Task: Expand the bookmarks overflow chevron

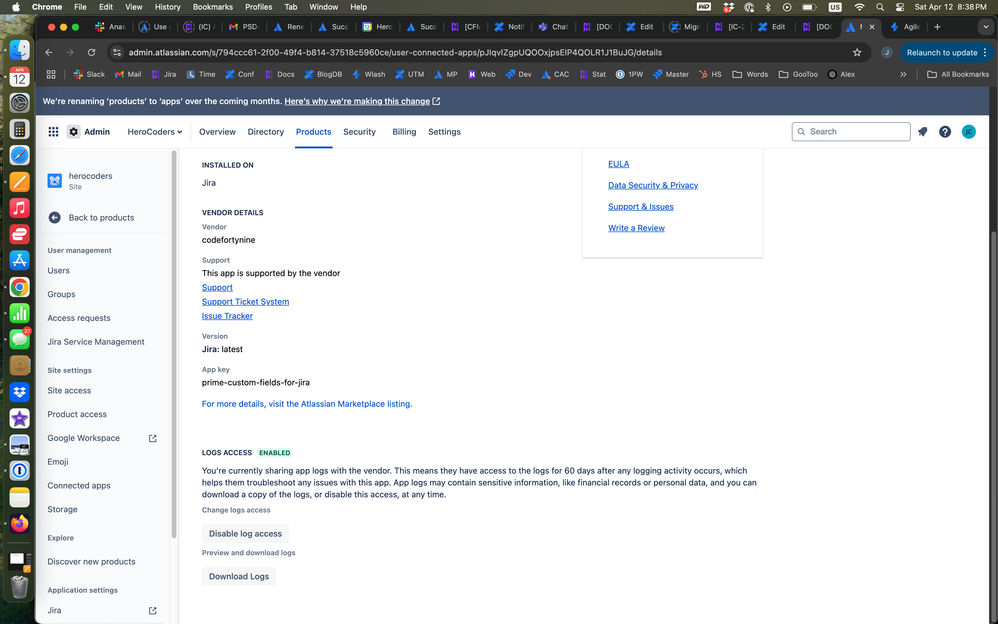Action: [903, 73]
